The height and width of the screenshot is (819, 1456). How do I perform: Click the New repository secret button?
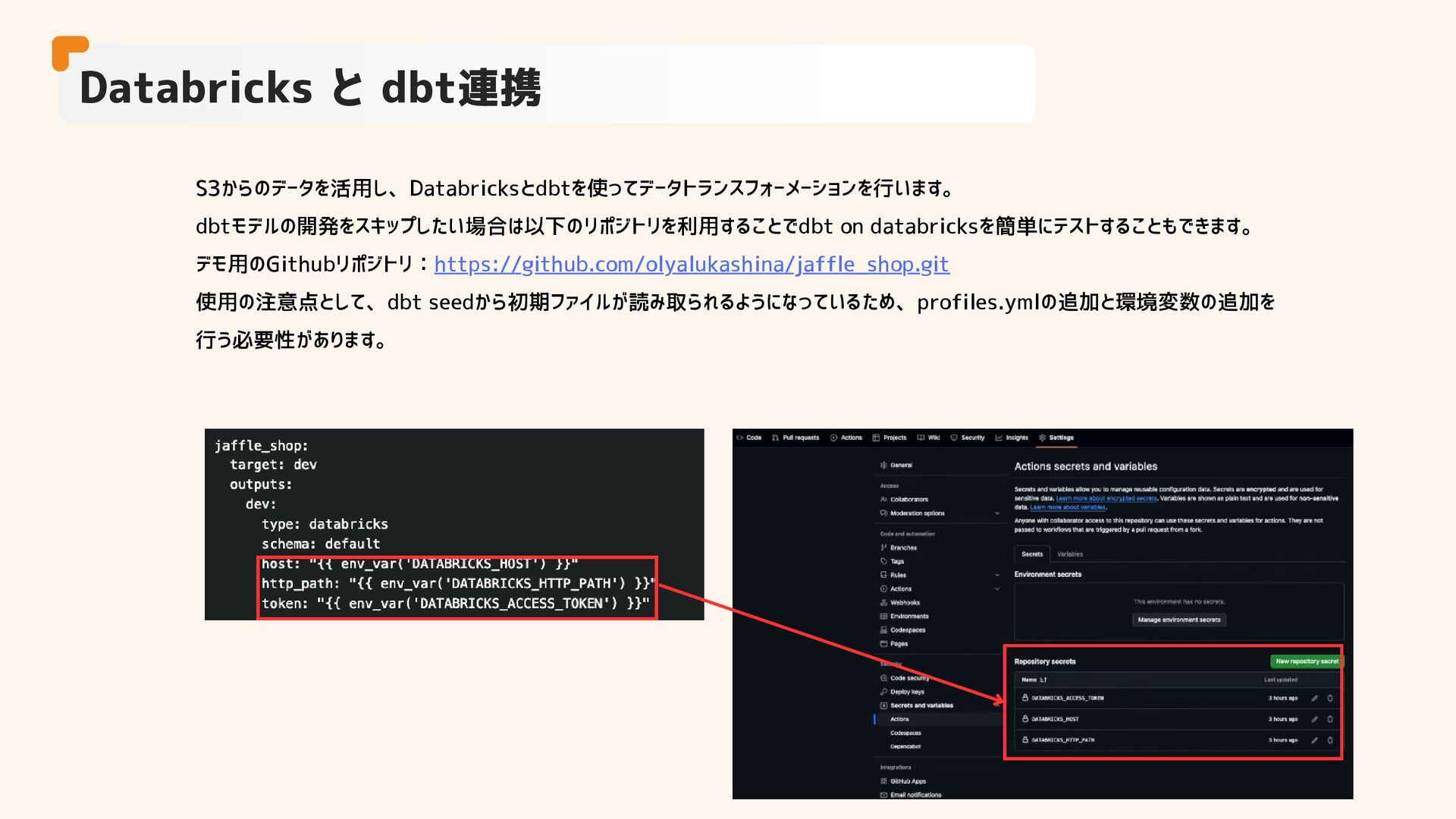(1306, 661)
